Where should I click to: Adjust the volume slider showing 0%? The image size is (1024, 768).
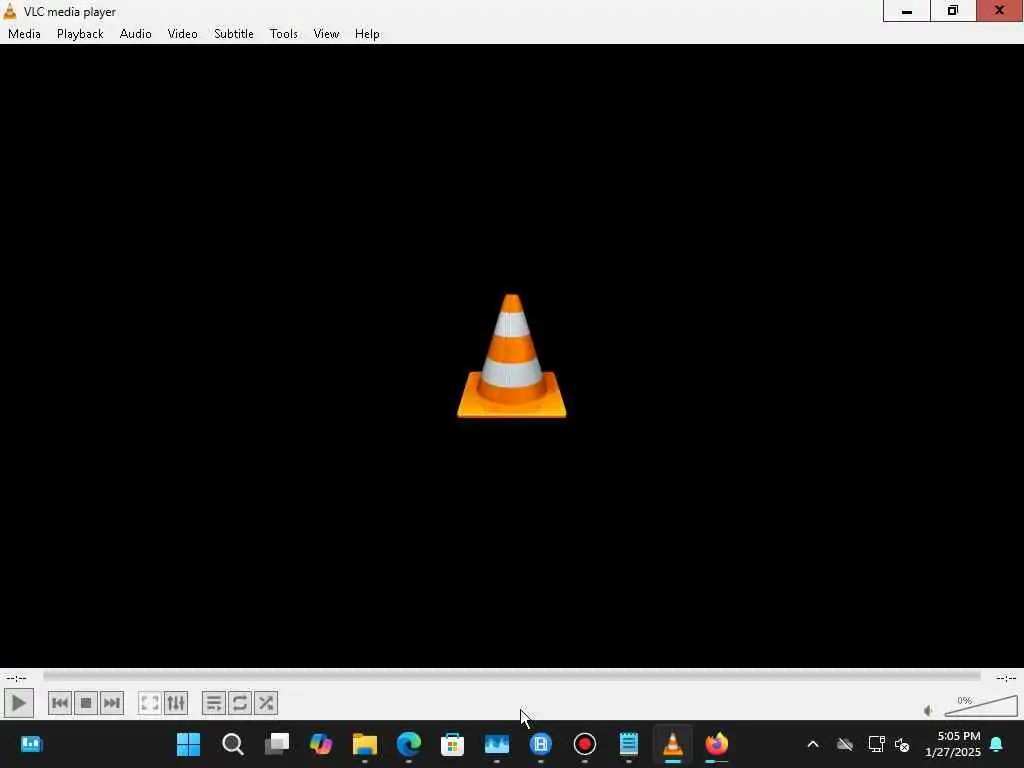(x=981, y=706)
